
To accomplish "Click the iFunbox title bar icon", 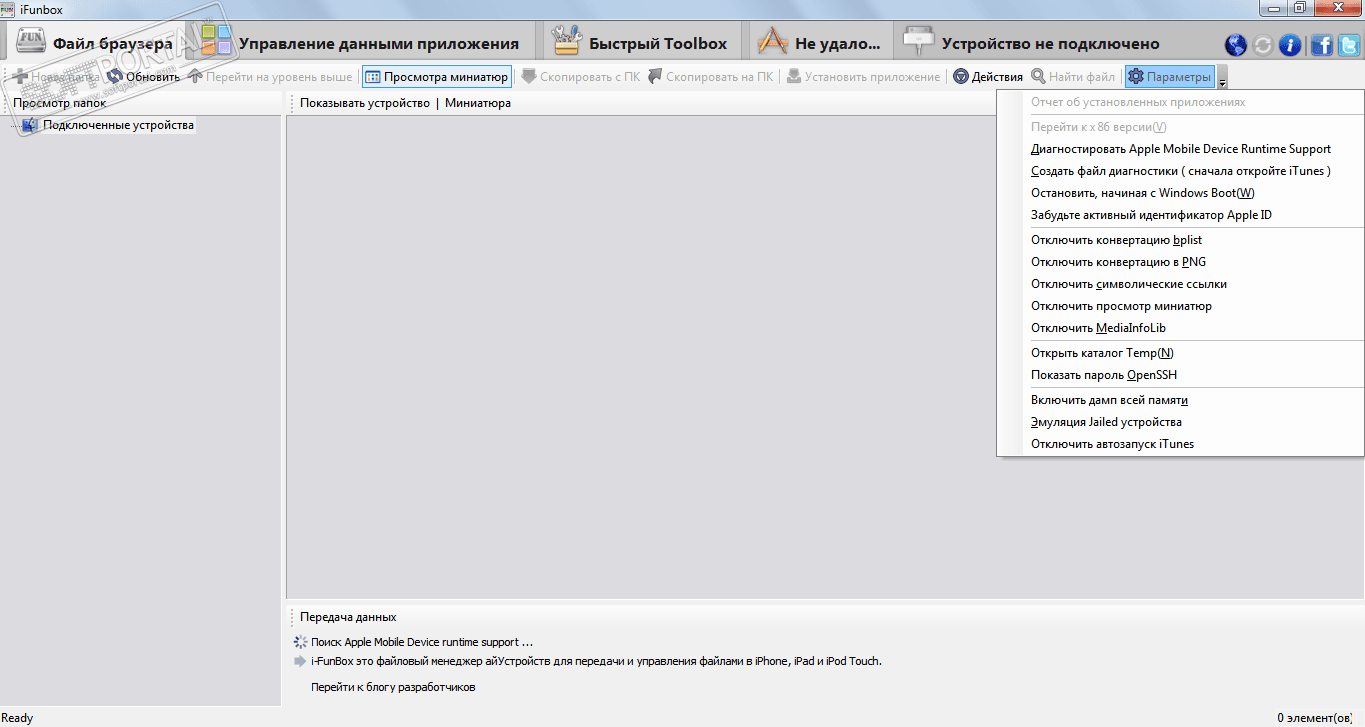I will click(x=7, y=9).
